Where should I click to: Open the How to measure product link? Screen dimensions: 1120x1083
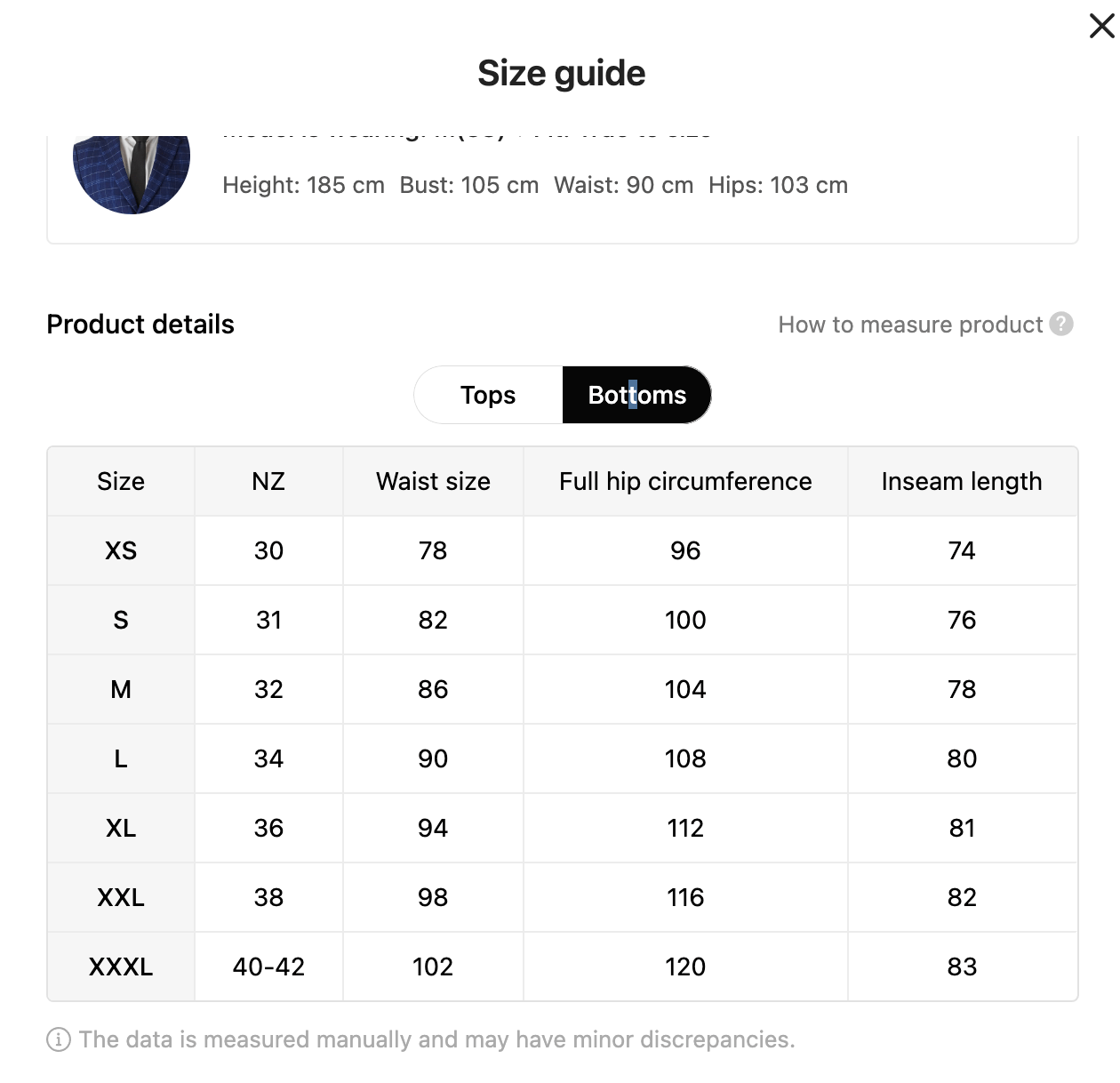pos(910,325)
